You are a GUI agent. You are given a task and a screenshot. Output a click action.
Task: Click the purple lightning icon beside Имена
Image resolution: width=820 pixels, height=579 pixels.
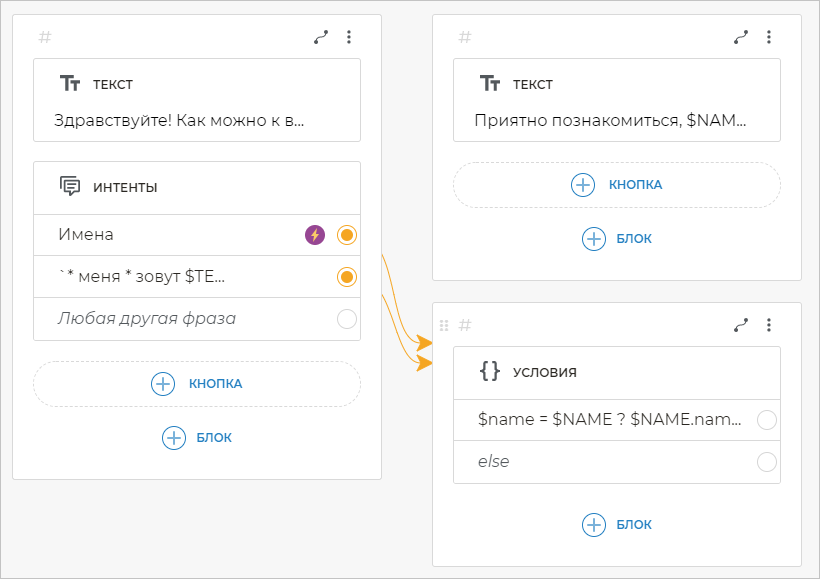pos(315,235)
